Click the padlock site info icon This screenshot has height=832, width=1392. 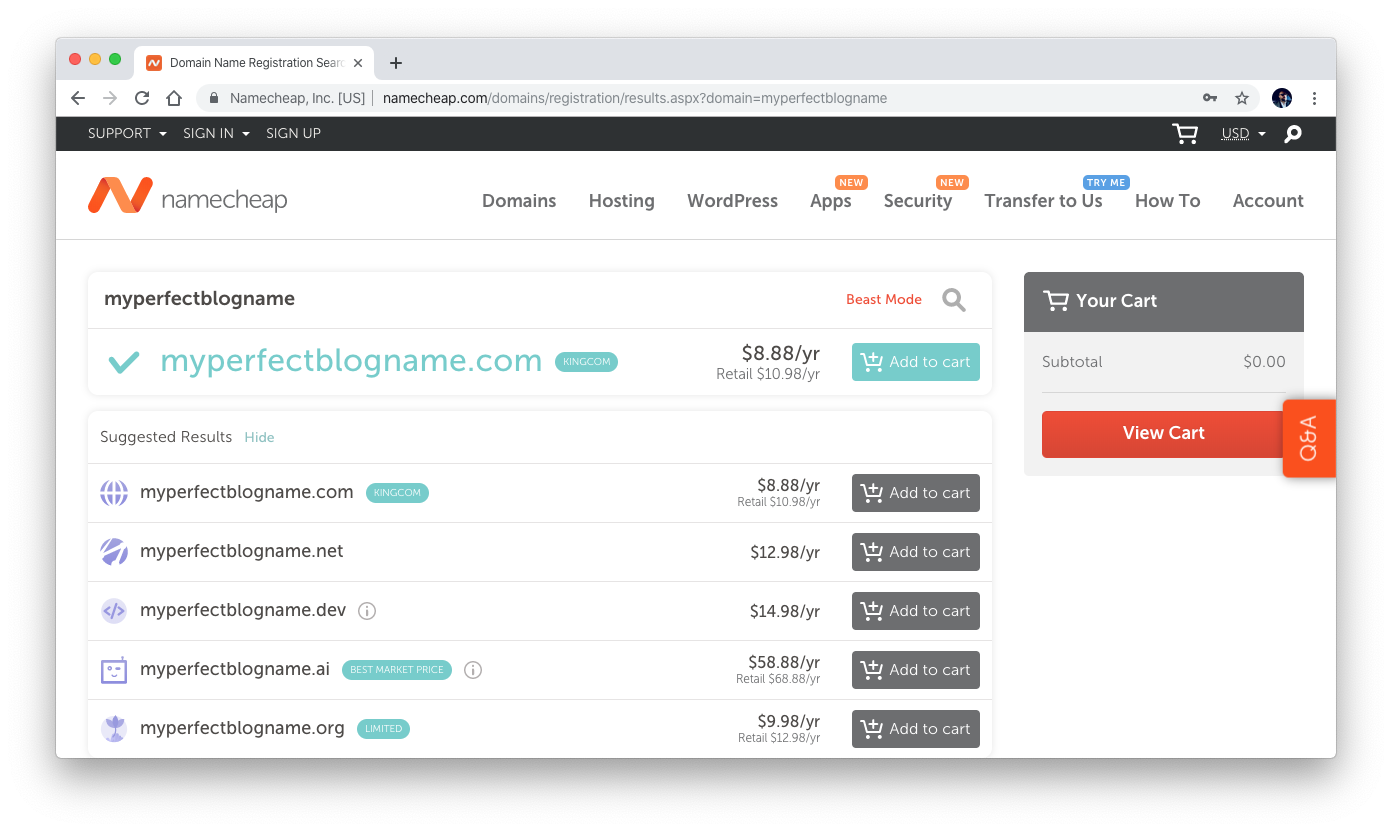213,98
